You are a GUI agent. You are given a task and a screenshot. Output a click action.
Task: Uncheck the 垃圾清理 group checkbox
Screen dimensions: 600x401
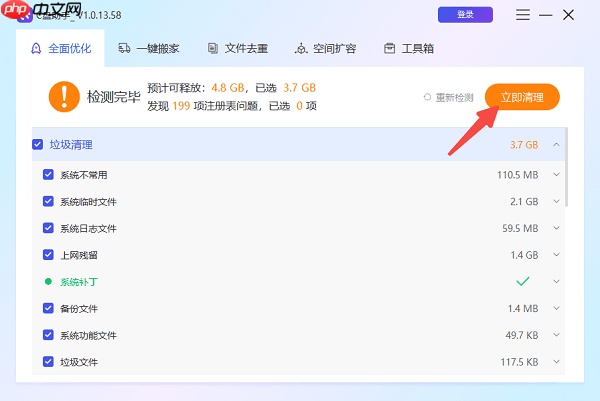coord(38,145)
